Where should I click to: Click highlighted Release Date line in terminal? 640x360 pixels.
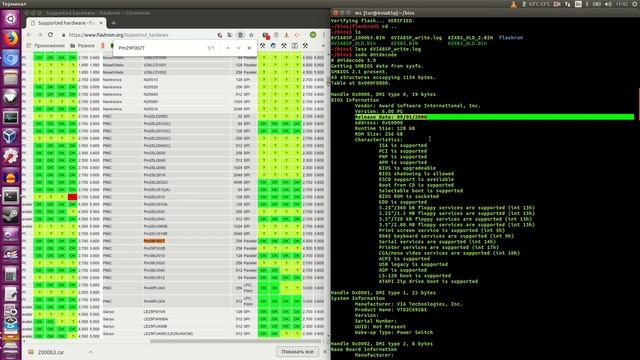tap(494, 117)
